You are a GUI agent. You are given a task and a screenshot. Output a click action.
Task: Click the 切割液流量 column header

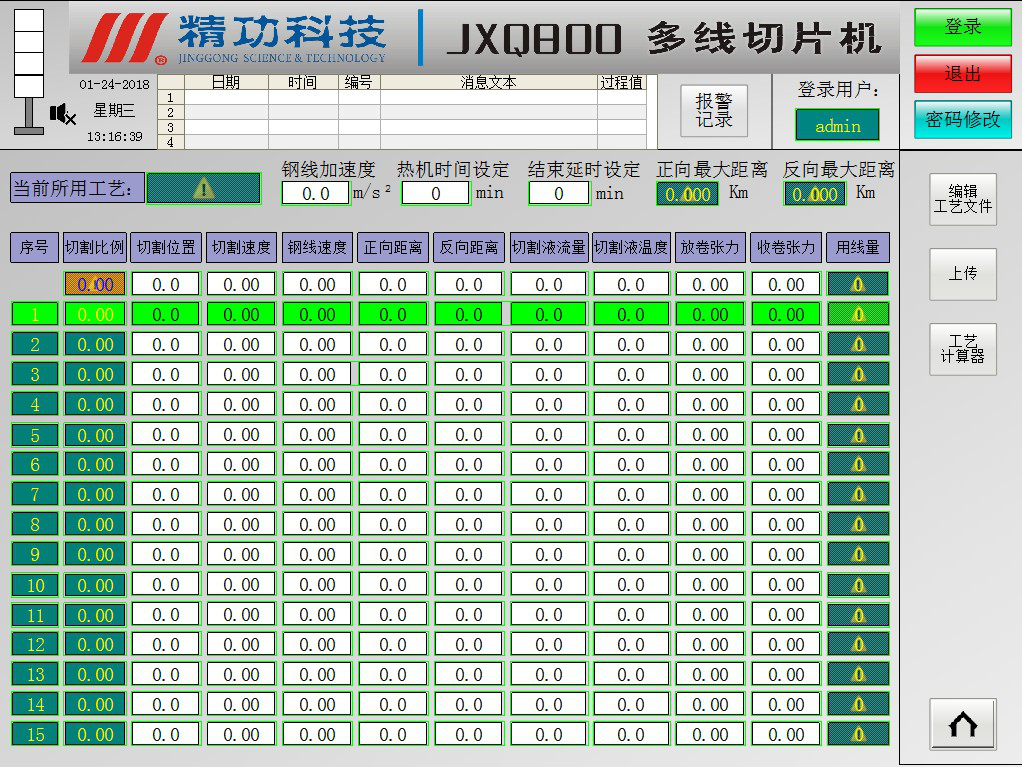click(549, 248)
